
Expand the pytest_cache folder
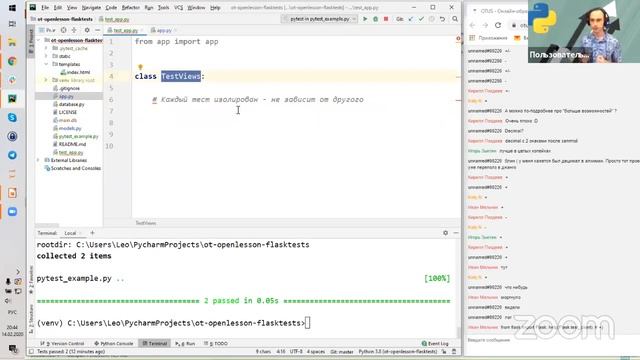tap(46, 48)
